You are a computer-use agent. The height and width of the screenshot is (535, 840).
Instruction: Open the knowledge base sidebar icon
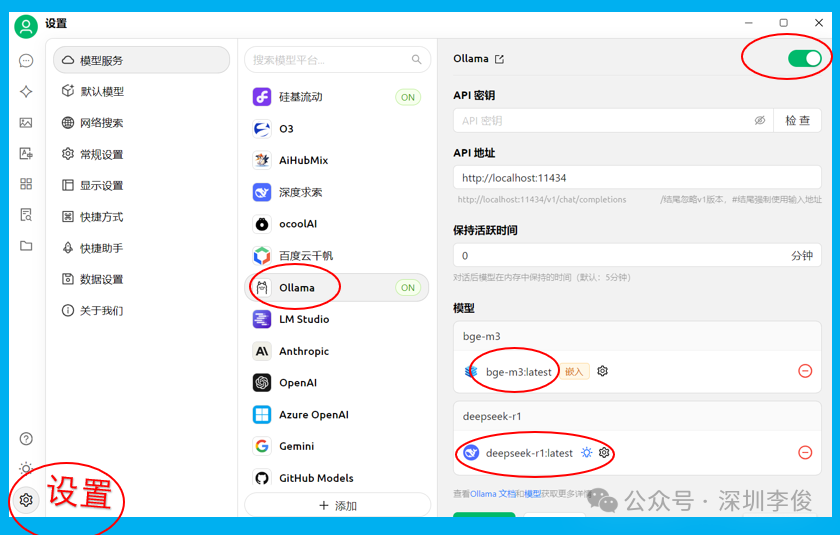(26, 215)
